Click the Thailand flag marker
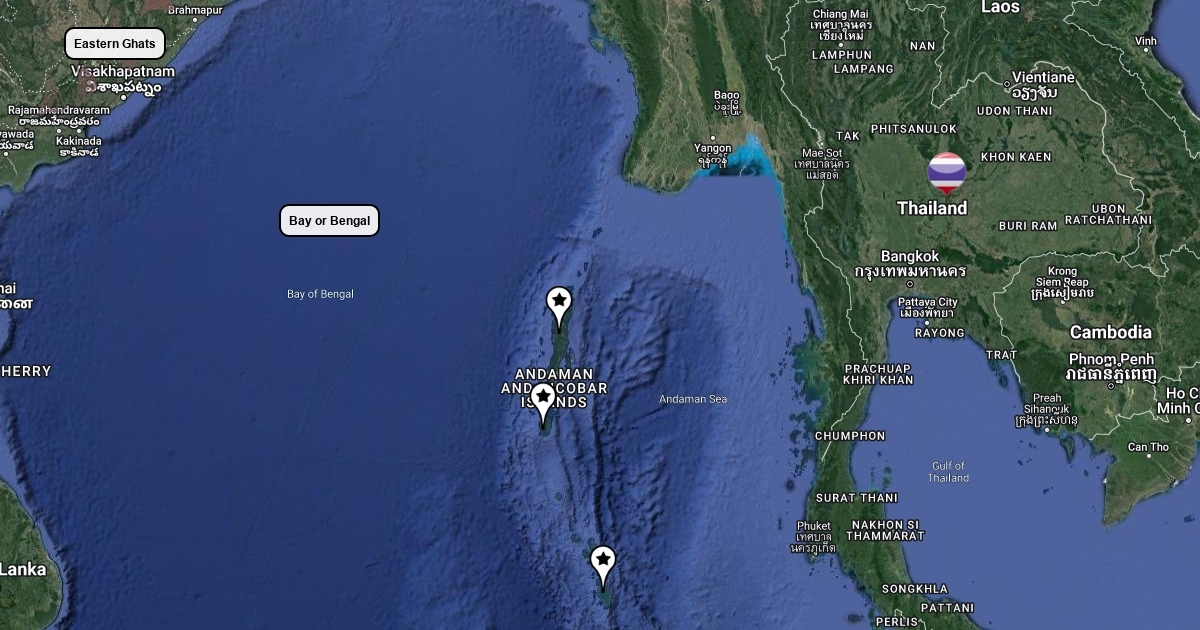The width and height of the screenshot is (1200, 630). click(x=946, y=174)
